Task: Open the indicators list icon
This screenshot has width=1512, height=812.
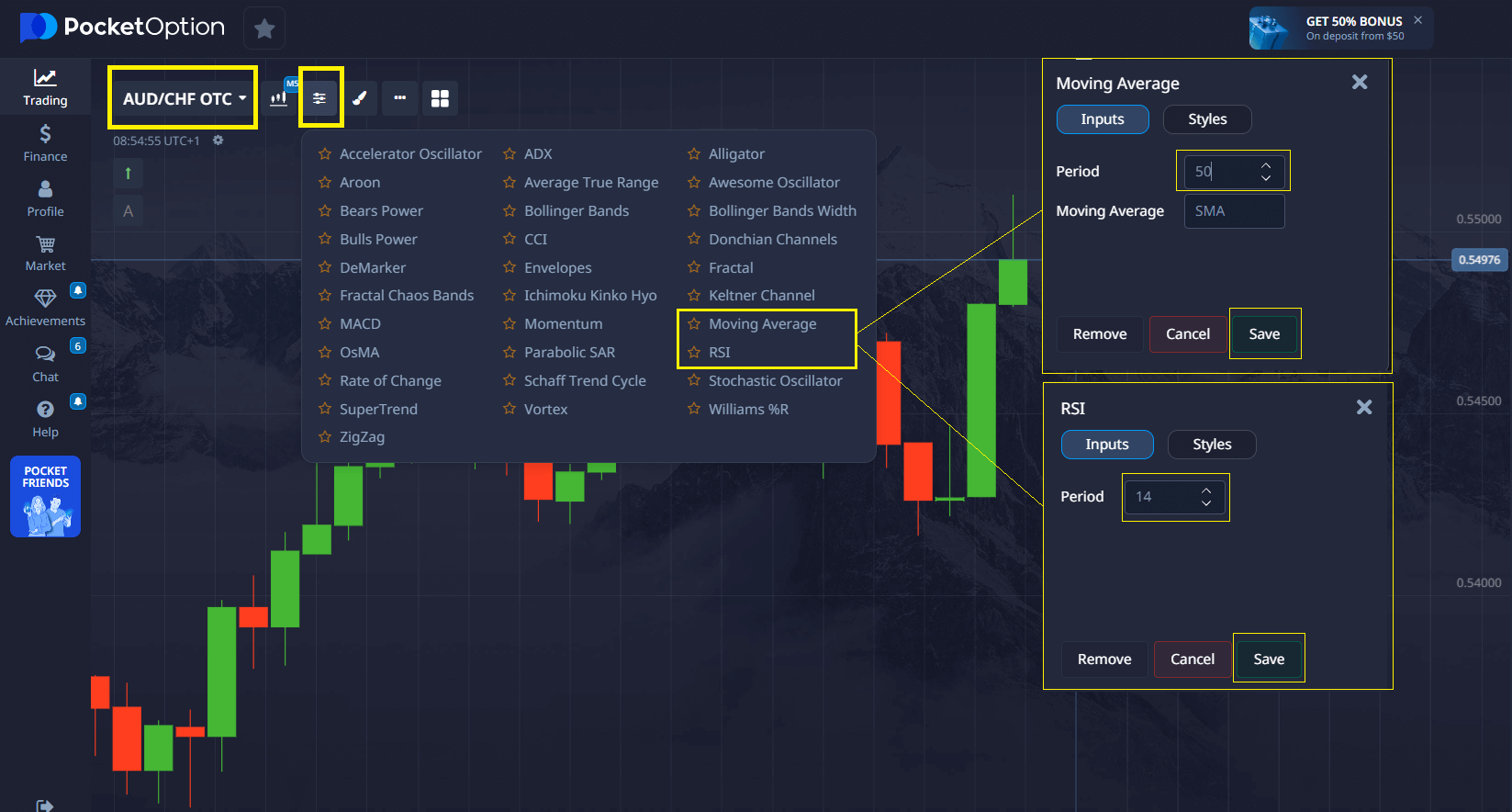Action: [319, 98]
